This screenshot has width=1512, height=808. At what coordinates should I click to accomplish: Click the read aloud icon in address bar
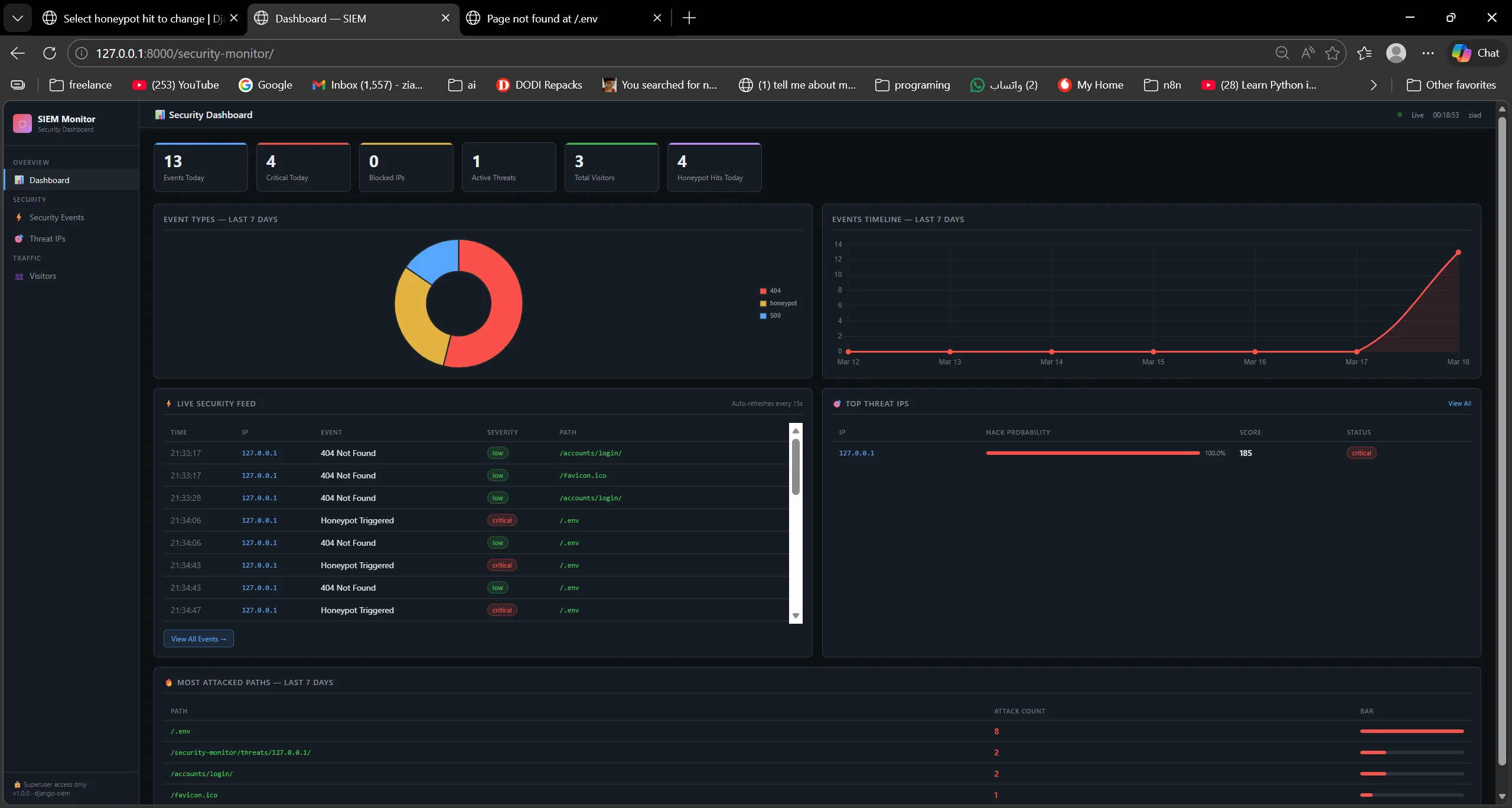pos(1308,53)
